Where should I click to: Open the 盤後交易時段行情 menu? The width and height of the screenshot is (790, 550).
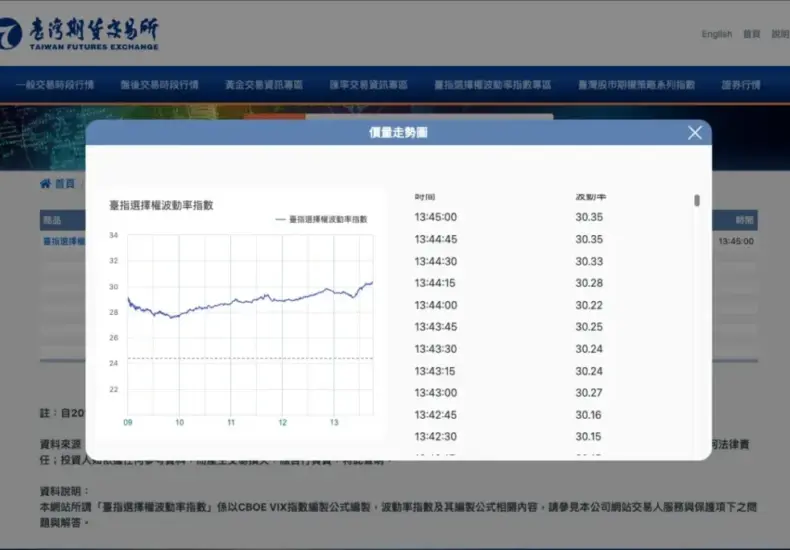[x=159, y=85]
